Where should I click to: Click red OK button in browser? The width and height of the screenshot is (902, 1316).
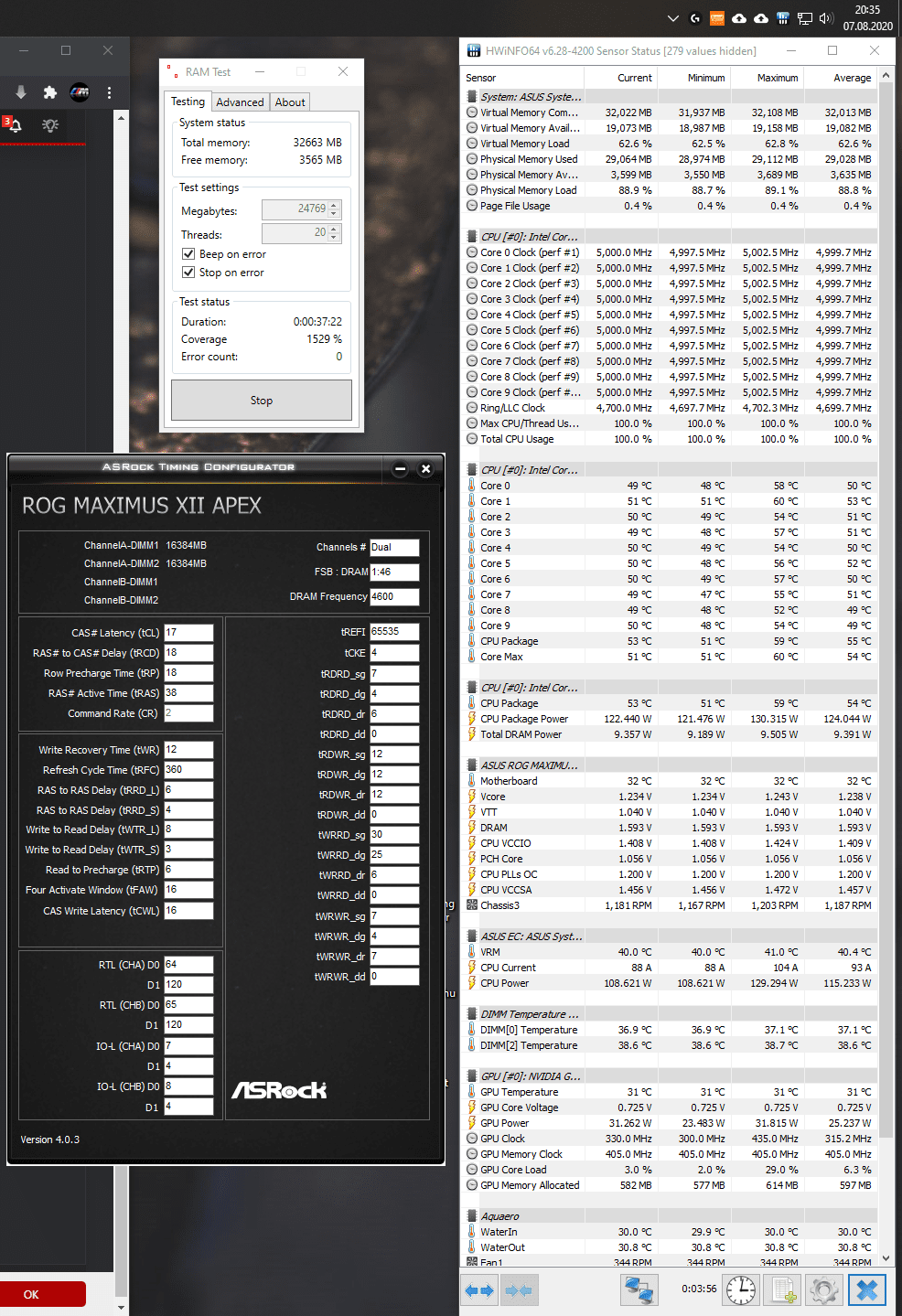tap(42, 1294)
